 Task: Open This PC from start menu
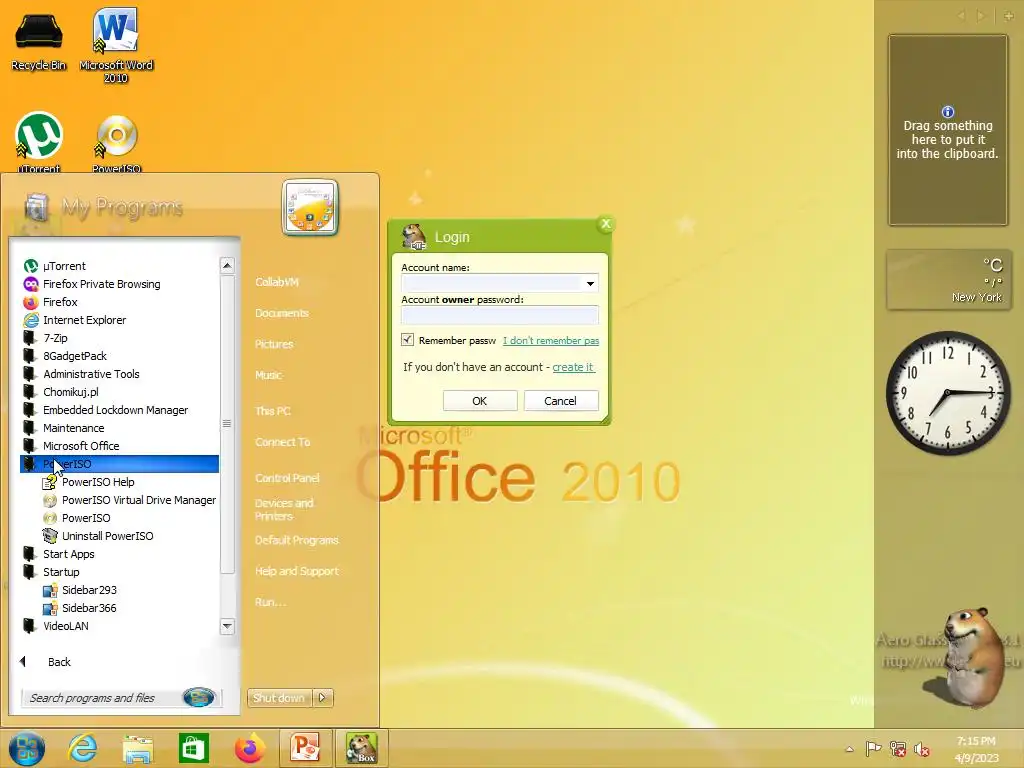tap(273, 411)
